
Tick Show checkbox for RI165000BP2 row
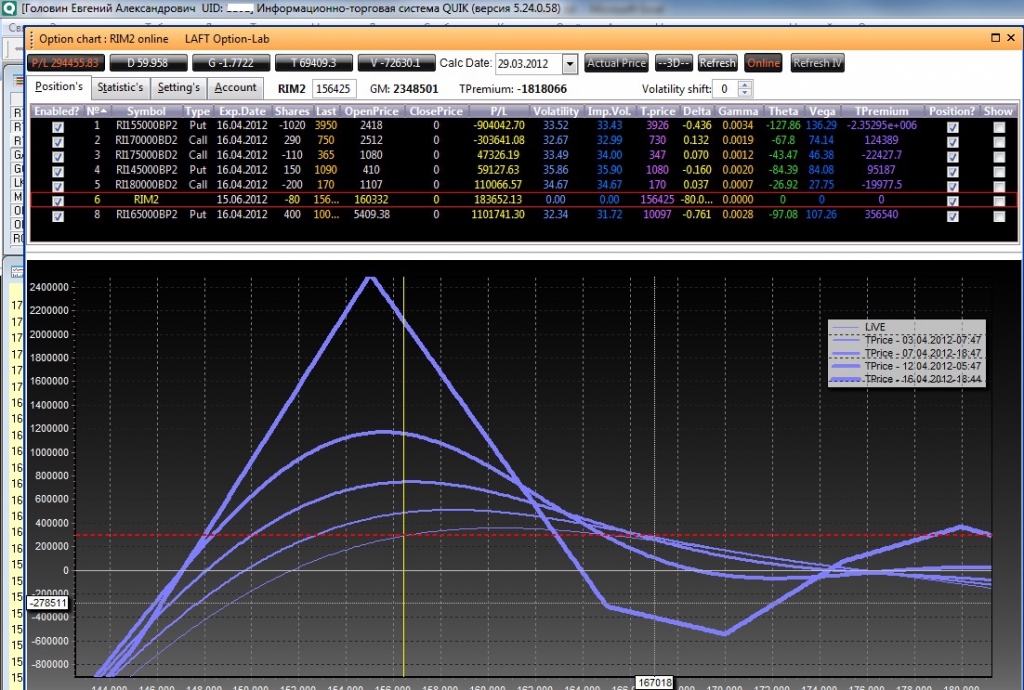click(x=999, y=216)
